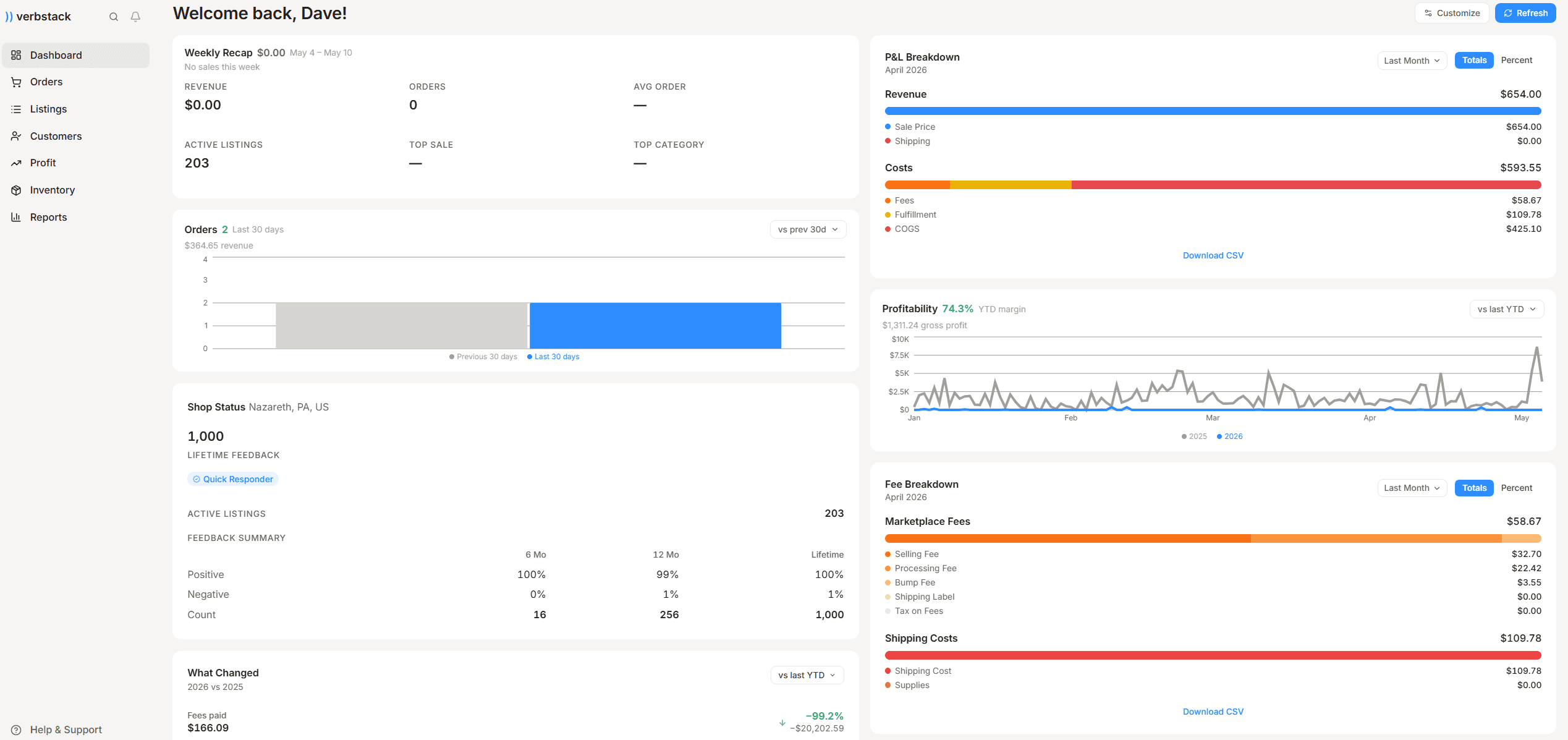Viewport: 1568px width, 740px height.
Task: Click the Customers people icon in sidebar
Action: tap(16, 136)
